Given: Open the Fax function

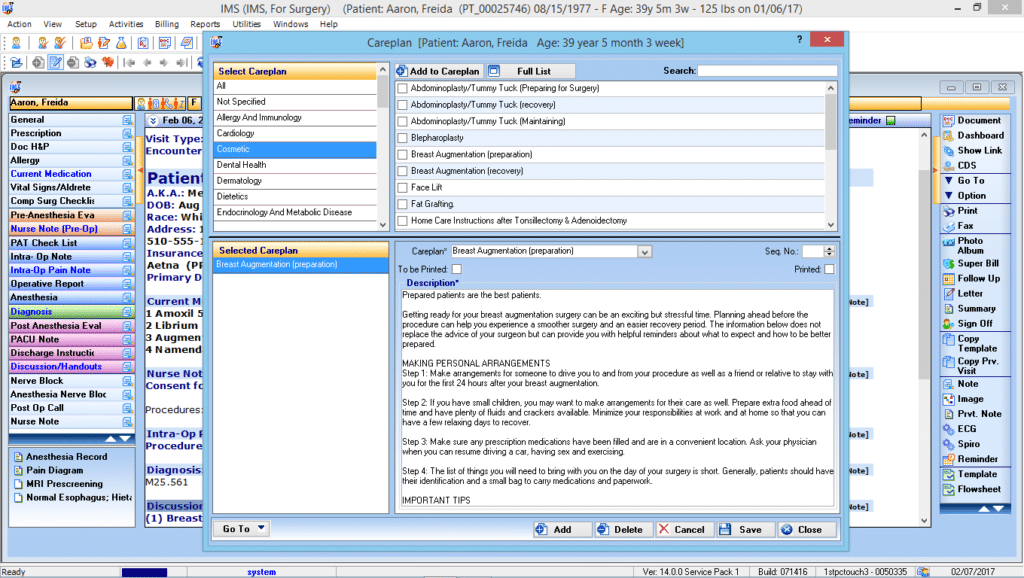Looking at the screenshot, I should pyautogui.click(x=965, y=227).
